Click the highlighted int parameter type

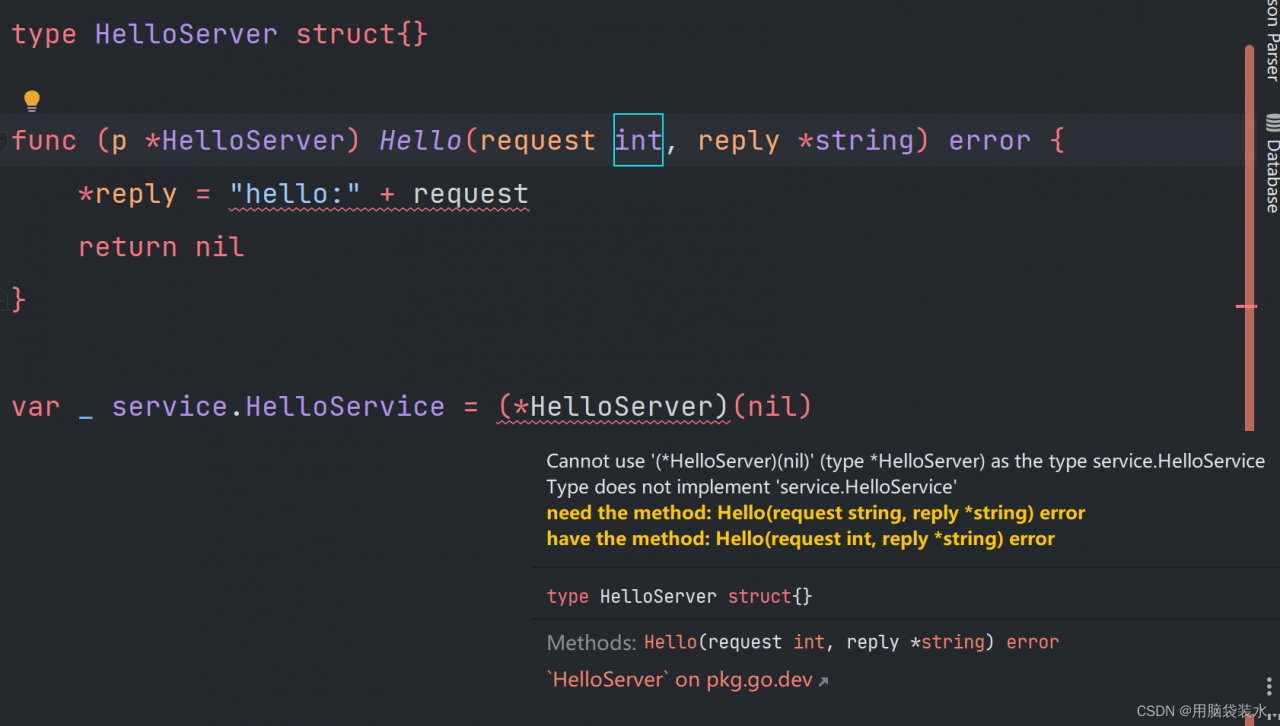[638, 140]
